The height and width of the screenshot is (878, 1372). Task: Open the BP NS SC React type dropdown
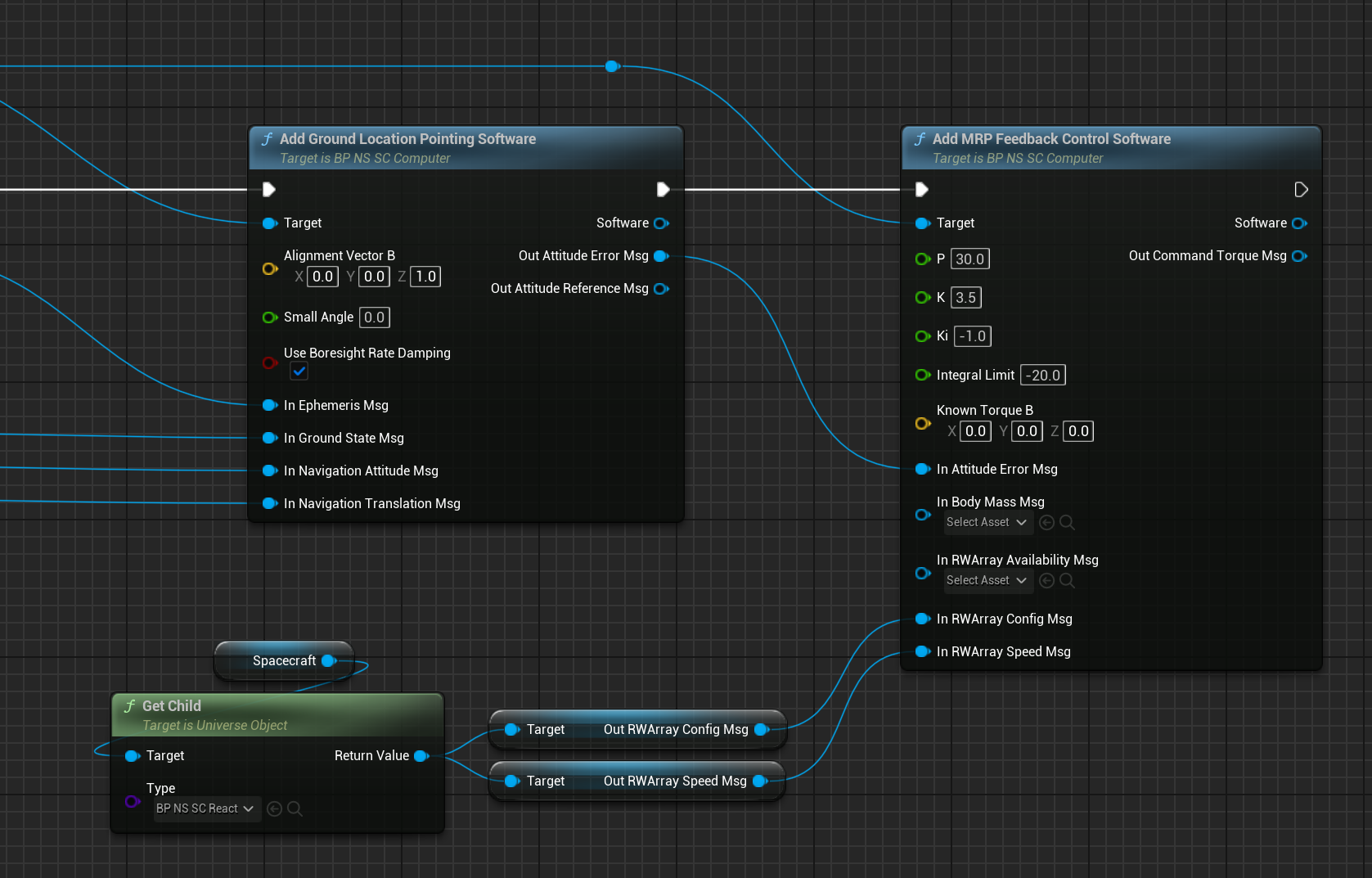coord(205,808)
